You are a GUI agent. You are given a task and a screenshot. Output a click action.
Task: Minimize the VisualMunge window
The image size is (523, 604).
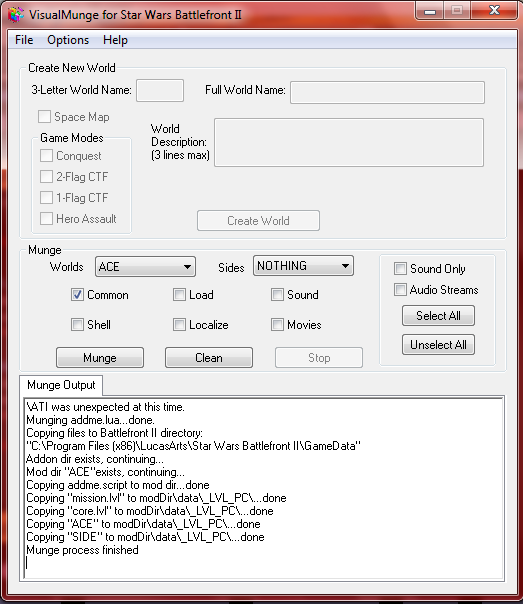(x=430, y=11)
